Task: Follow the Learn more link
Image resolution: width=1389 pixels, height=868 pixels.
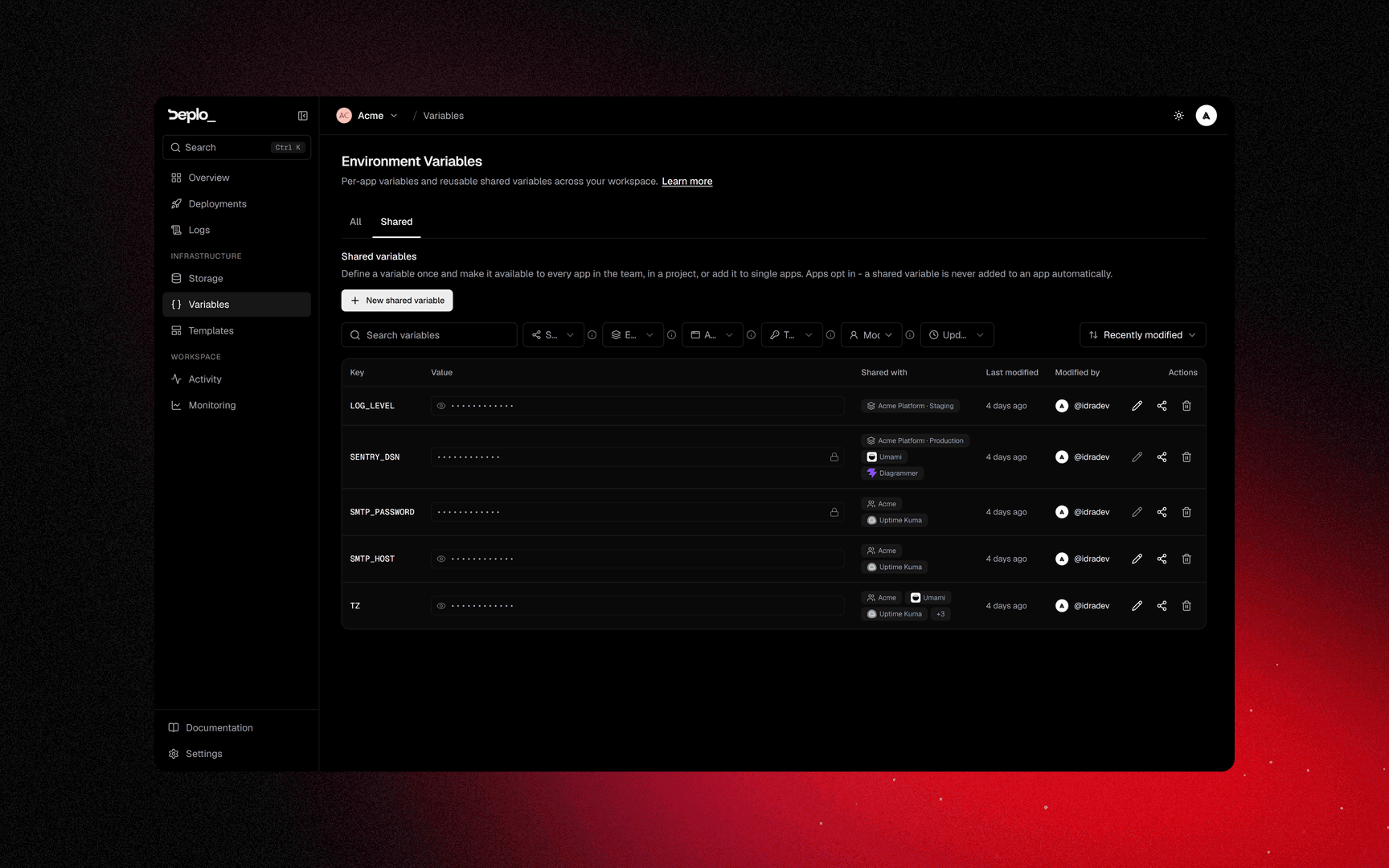Action: point(686,182)
